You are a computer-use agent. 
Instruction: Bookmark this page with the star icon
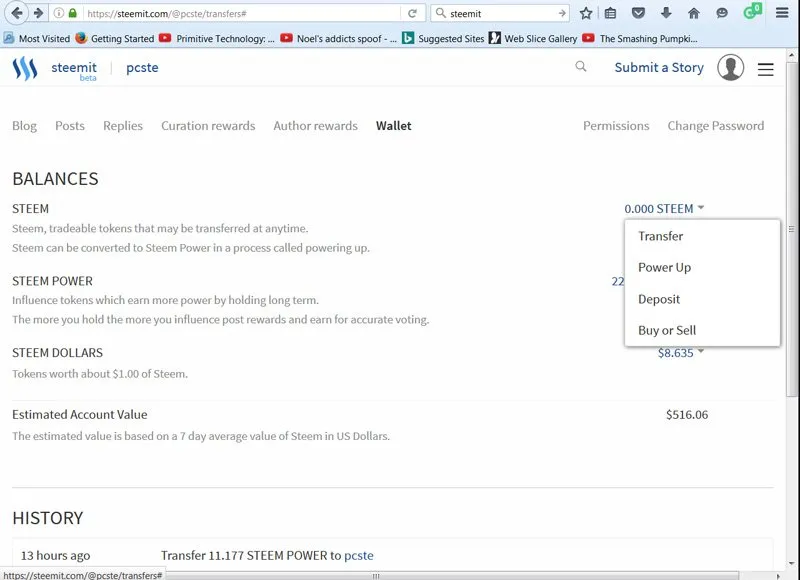[586, 13]
